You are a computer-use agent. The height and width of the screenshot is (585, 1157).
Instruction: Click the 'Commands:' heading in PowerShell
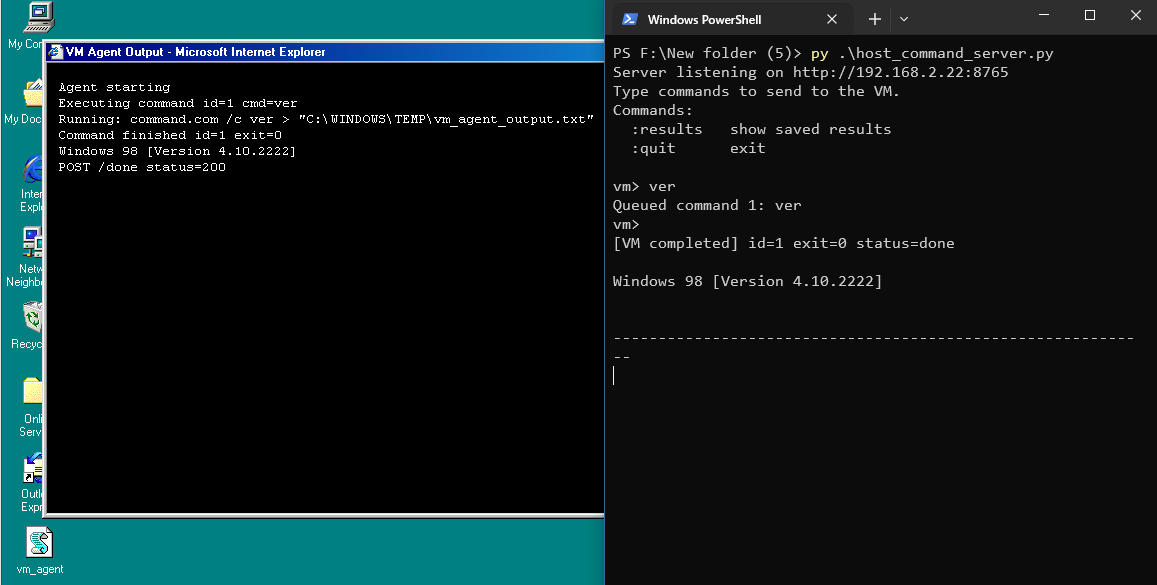653,111
